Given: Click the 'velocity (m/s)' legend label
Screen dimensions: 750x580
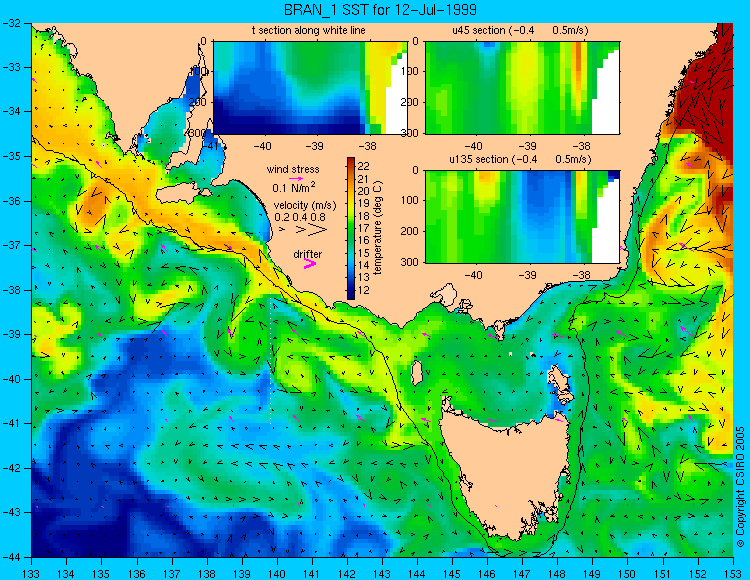Looking at the screenshot, I should click(x=305, y=206).
